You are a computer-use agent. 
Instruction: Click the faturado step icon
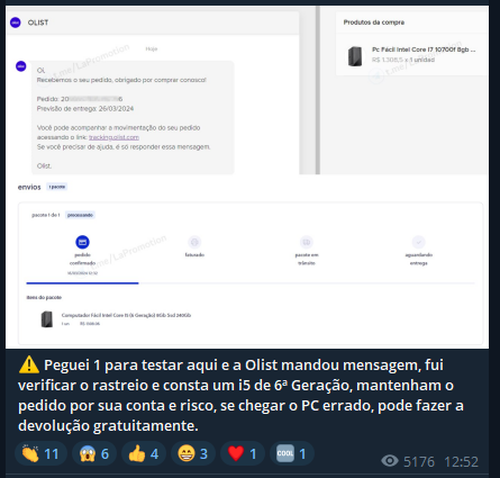[x=195, y=242]
